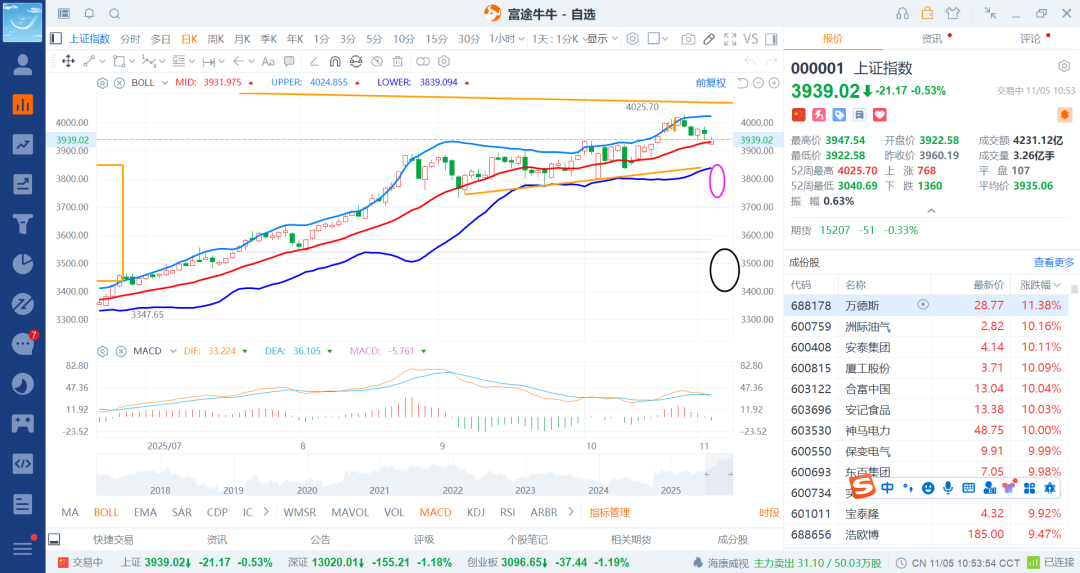Viewport: 1080px width, 573px height.
Task: Open the 资讯 tab in right panel
Action: pos(932,39)
